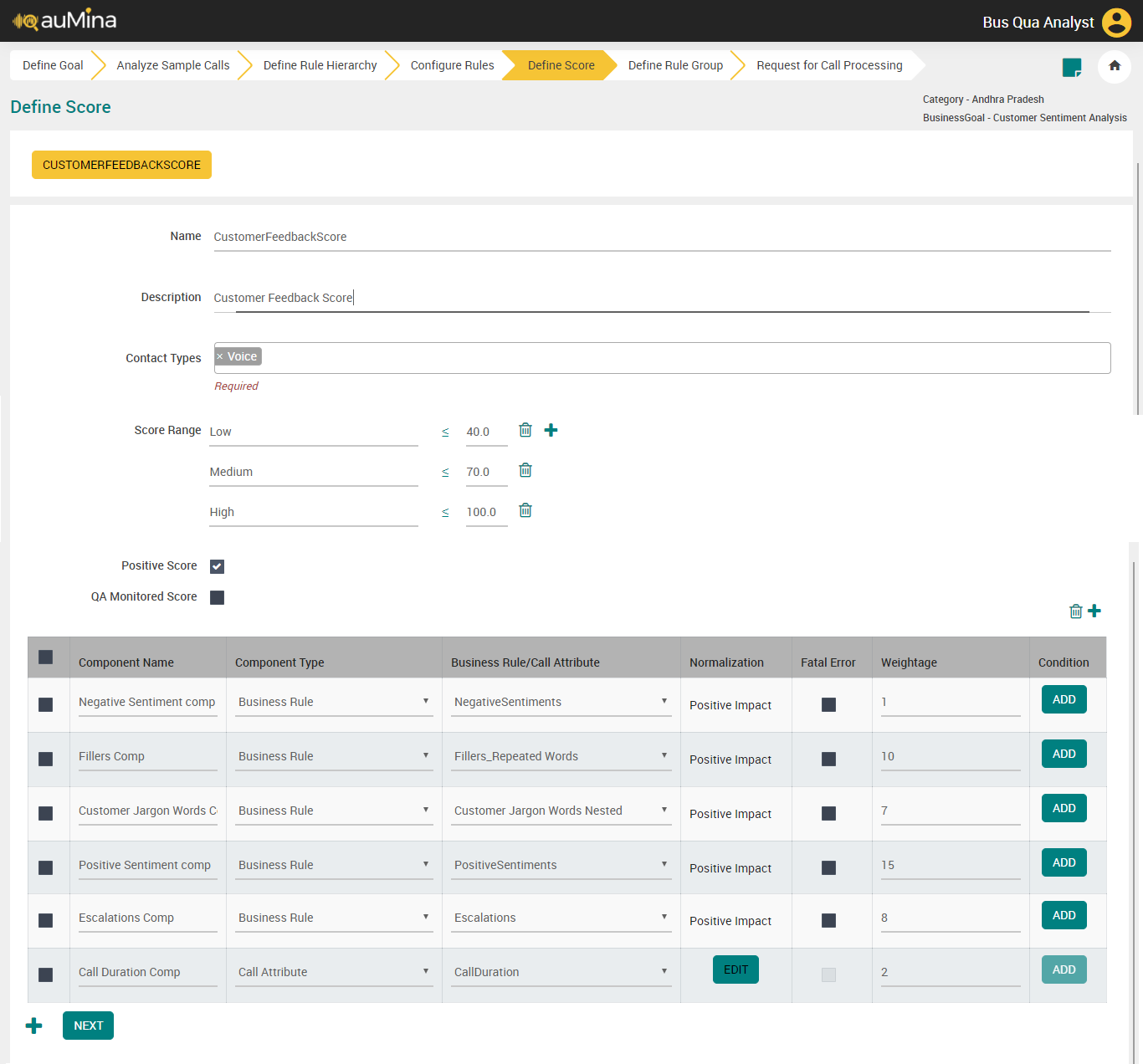Image resolution: width=1143 pixels, height=1064 pixels.
Task: Open the NegativeSentiments rule dropdown
Action: [x=561, y=703]
